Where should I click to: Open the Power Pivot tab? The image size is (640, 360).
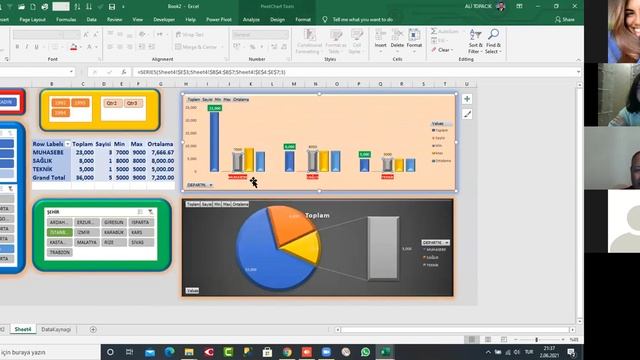[x=219, y=20]
